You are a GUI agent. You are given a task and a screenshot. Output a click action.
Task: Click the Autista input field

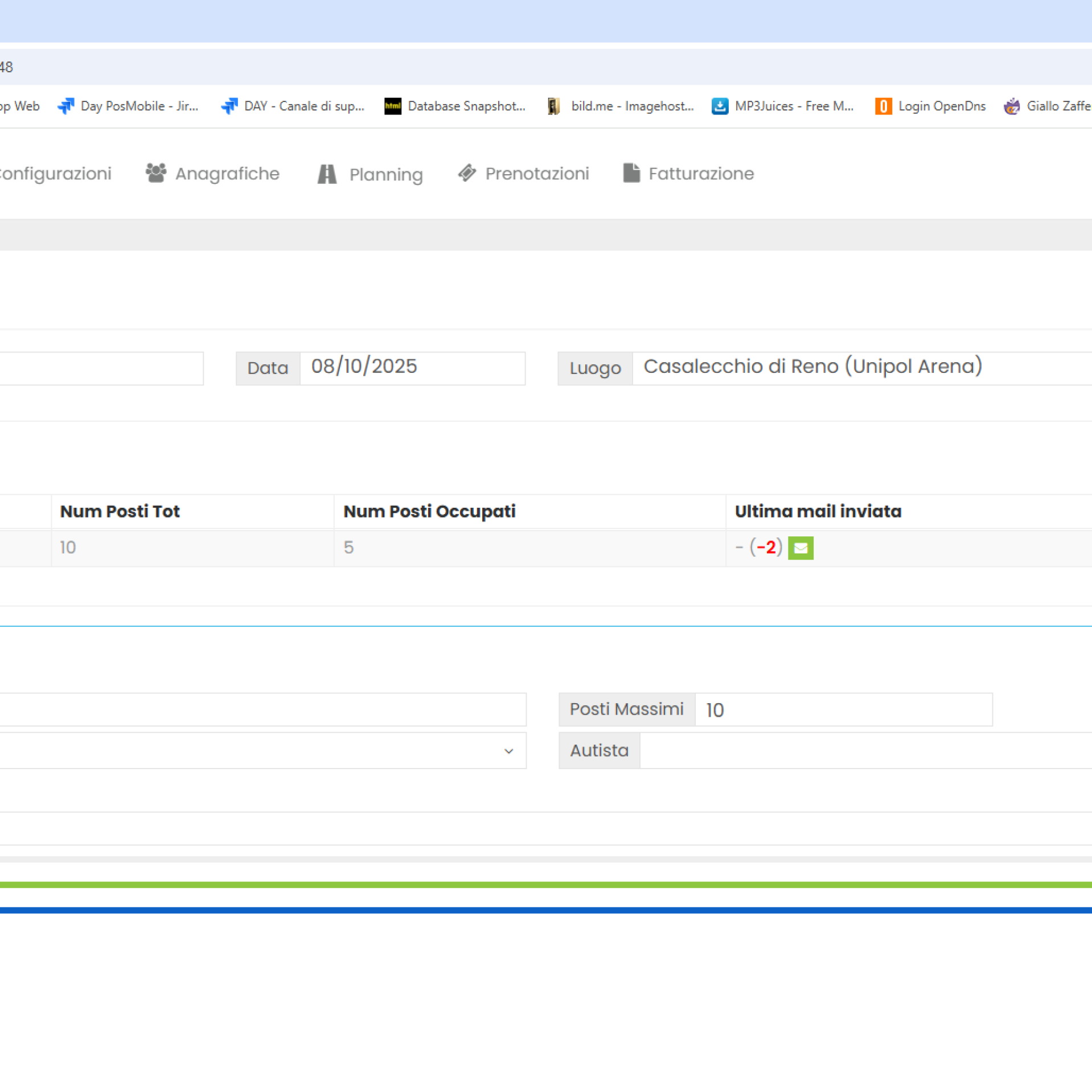click(x=865, y=751)
